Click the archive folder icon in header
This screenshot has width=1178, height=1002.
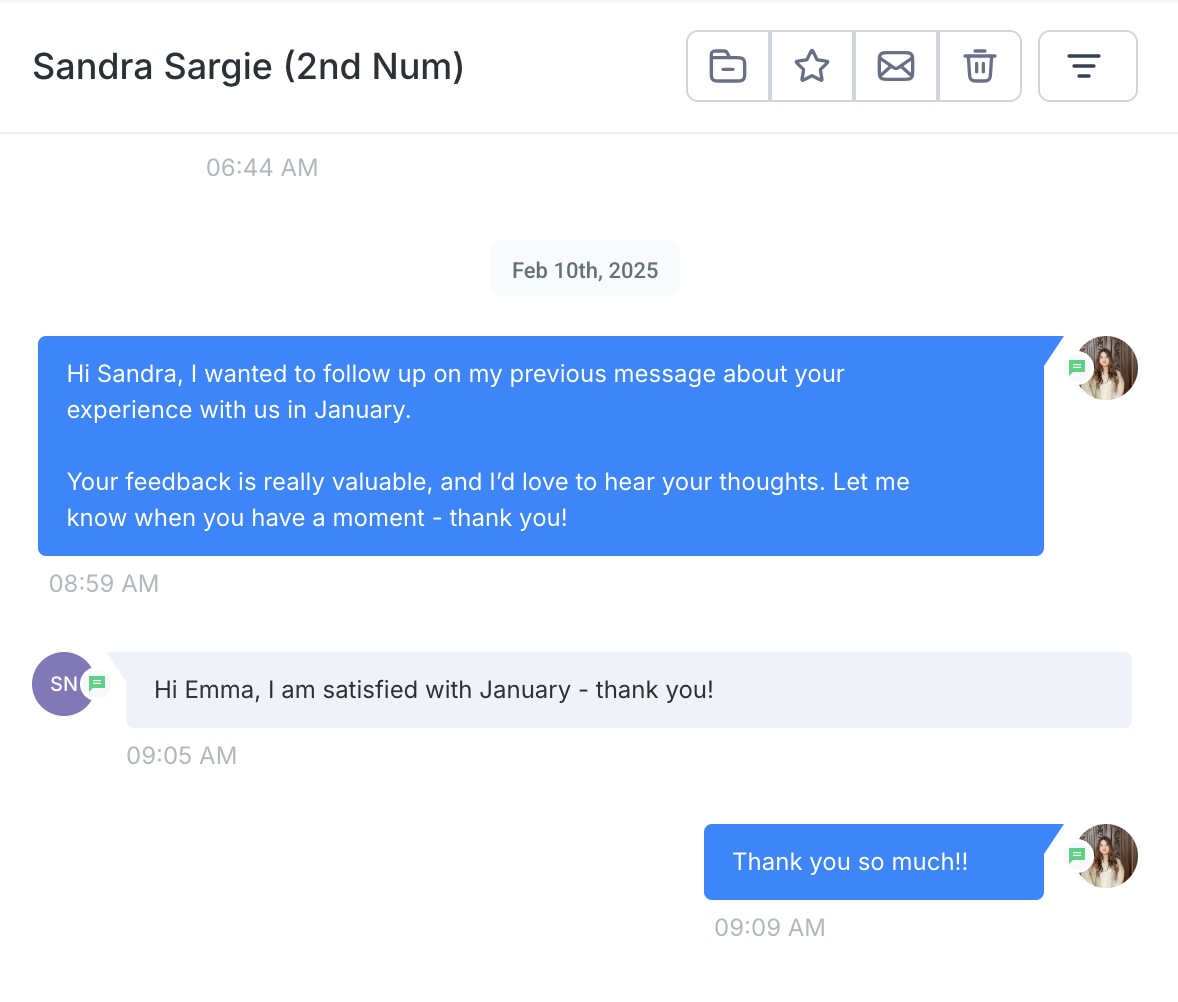(x=728, y=67)
